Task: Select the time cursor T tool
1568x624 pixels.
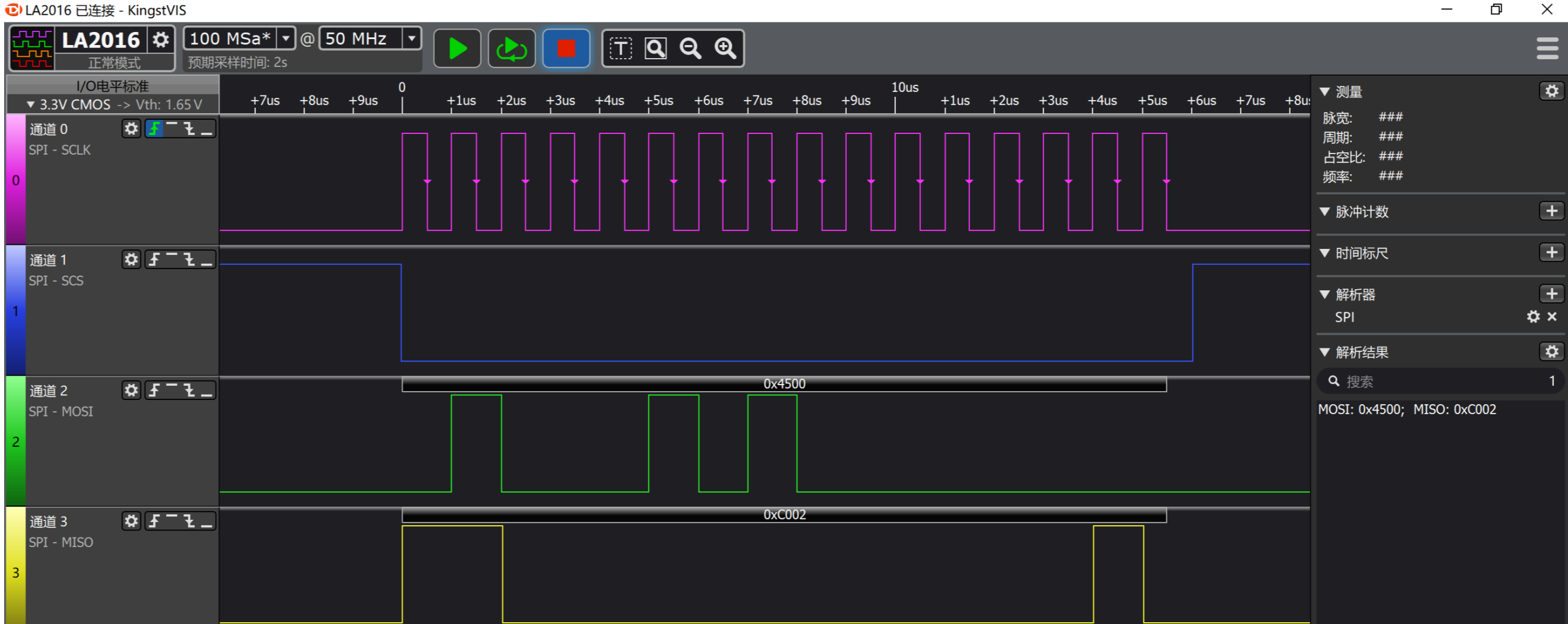Action: 620,49
